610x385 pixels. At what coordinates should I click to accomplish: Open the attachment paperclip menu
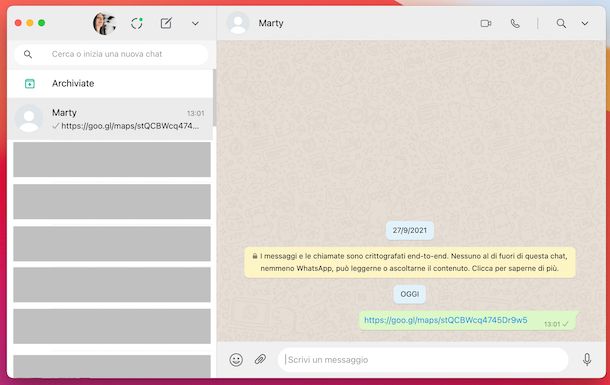pos(260,359)
